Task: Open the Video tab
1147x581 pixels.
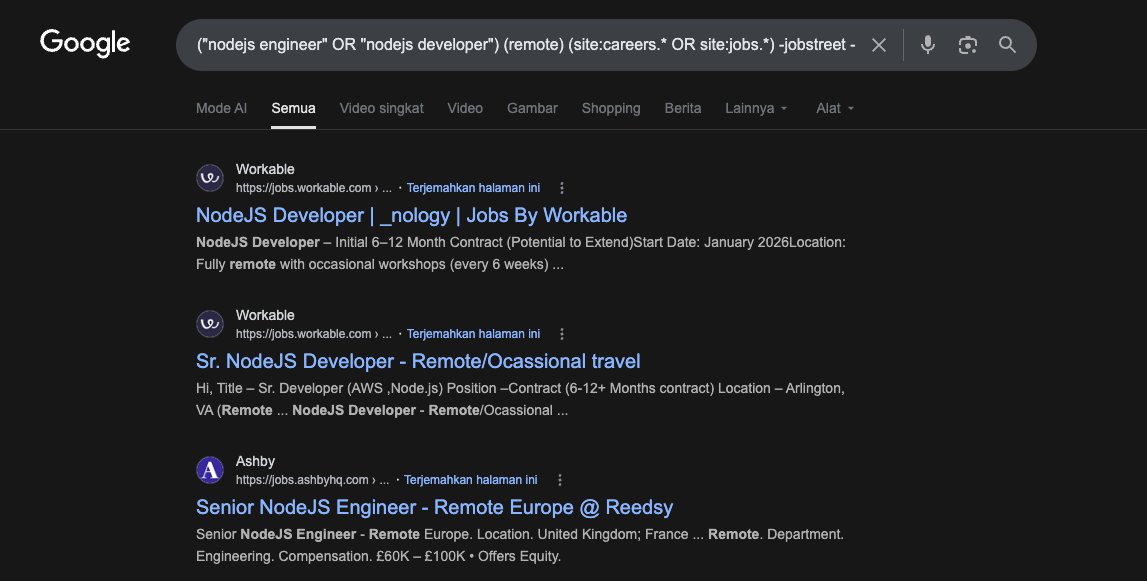Action: pyautogui.click(x=465, y=108)
